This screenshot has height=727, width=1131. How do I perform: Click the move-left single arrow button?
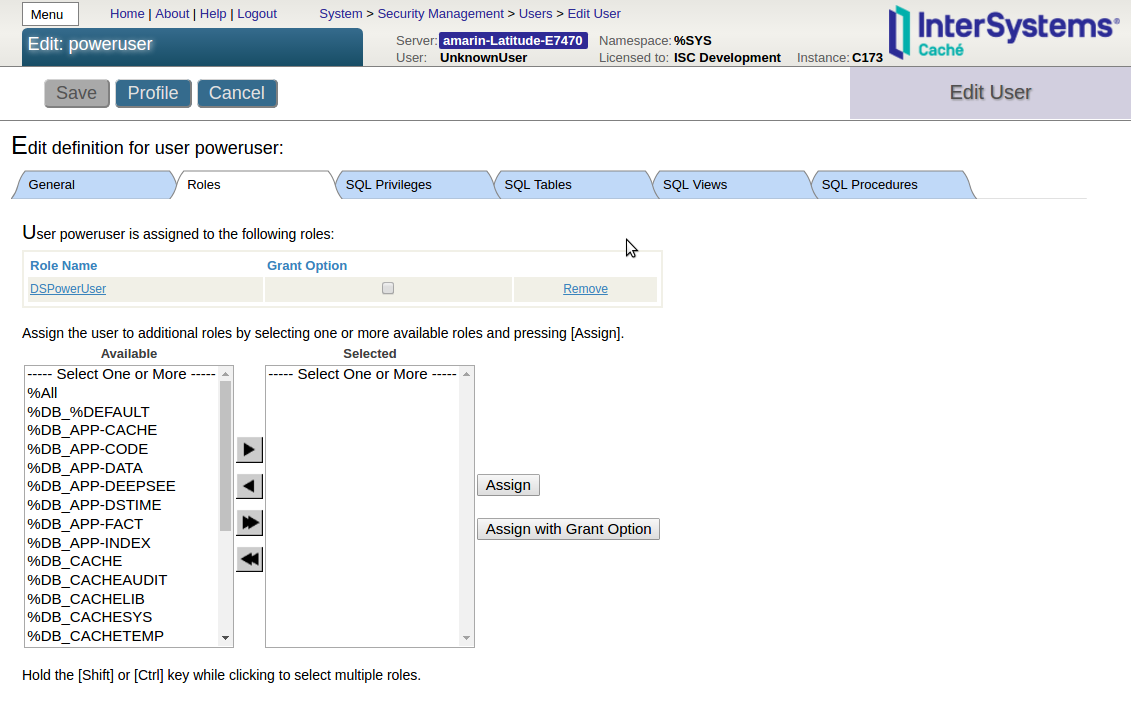point(249,486)
